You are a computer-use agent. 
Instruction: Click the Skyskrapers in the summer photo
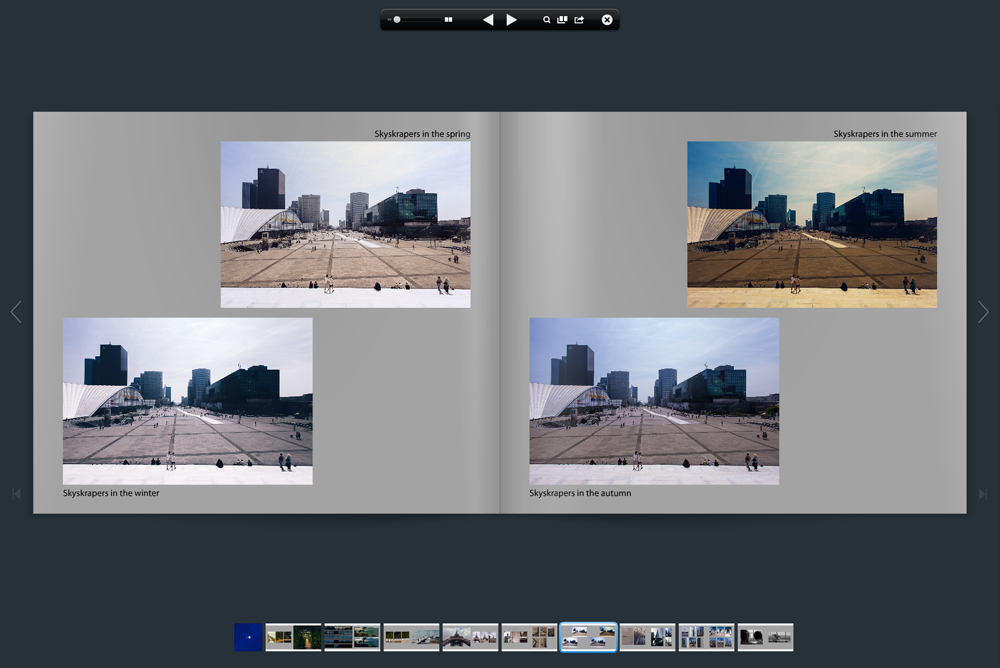[x=812, y=224]
